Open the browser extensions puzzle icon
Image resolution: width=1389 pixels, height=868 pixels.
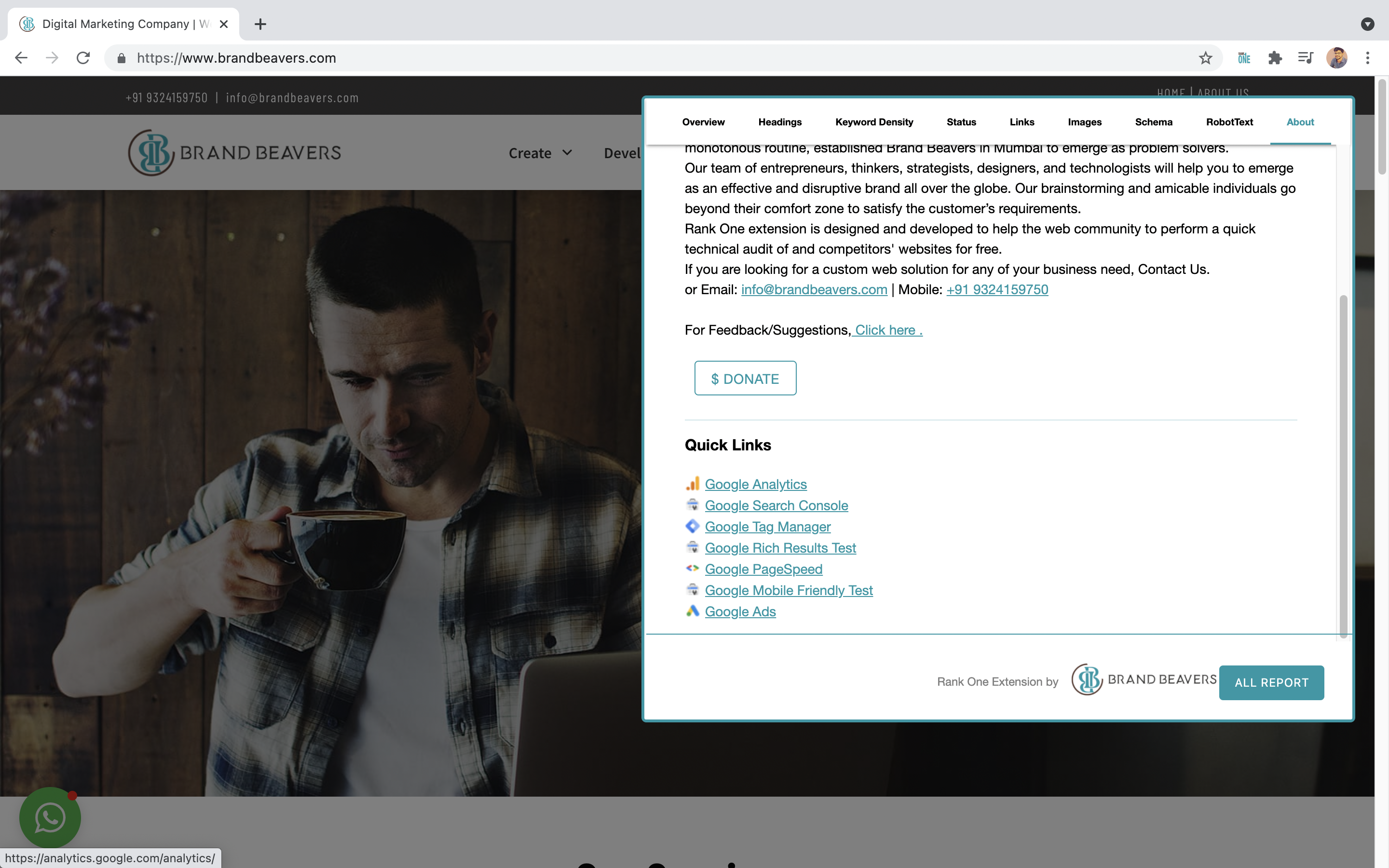(x=1275, y=57)
